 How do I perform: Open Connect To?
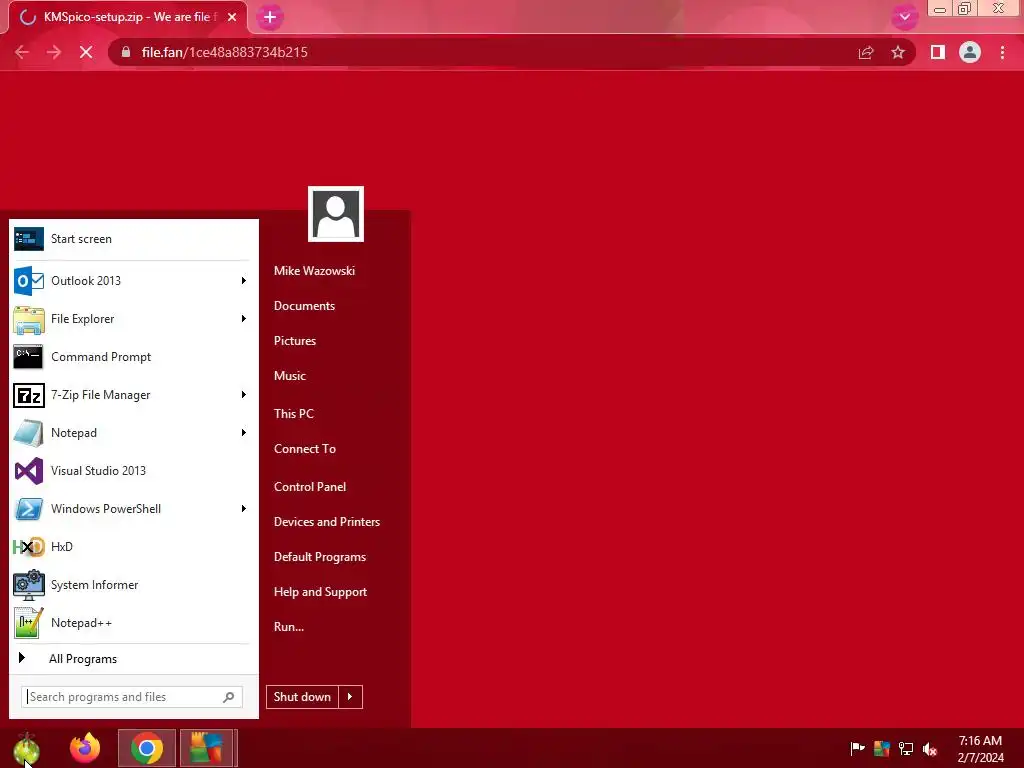(x=304, y=449)
